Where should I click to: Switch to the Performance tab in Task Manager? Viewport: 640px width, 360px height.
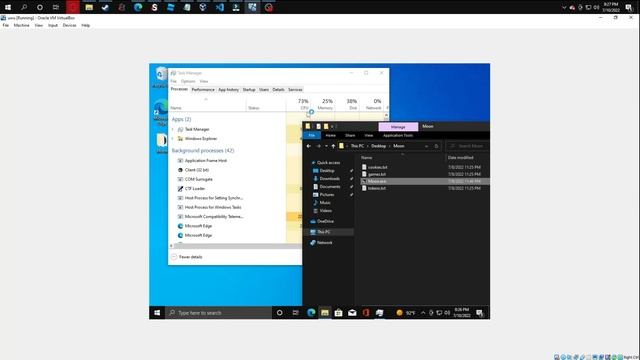(203, 89)
